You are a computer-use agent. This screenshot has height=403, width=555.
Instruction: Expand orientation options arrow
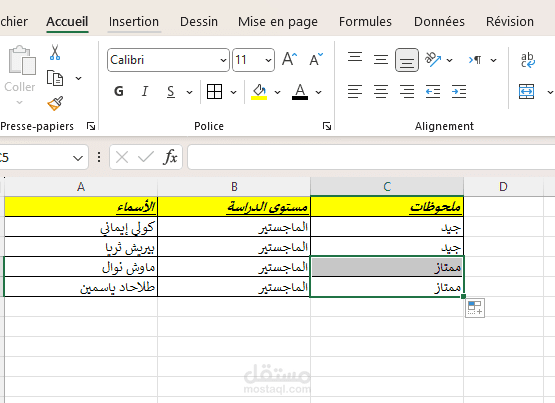click(x=450, y=60)
